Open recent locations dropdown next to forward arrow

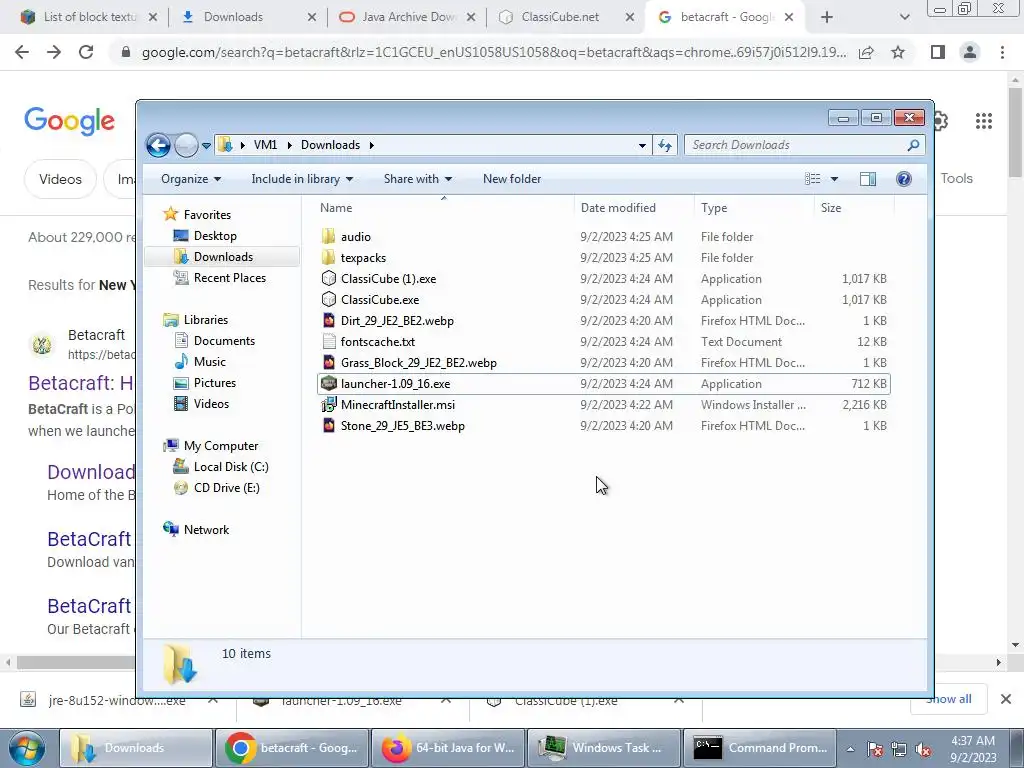point(206,146)
